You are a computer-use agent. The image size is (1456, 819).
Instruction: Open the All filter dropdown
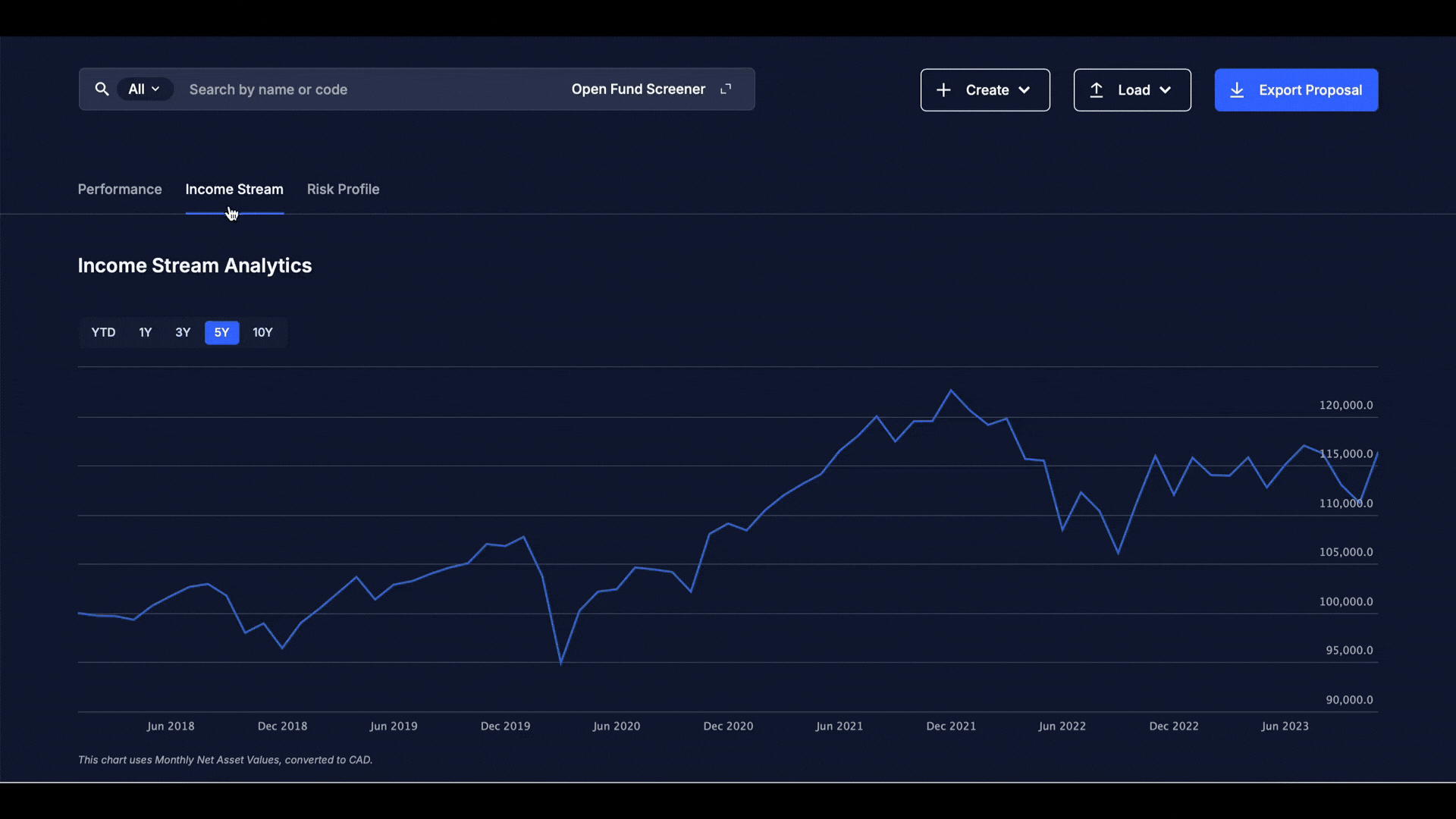pyautogui.click(x=144, y=89)
